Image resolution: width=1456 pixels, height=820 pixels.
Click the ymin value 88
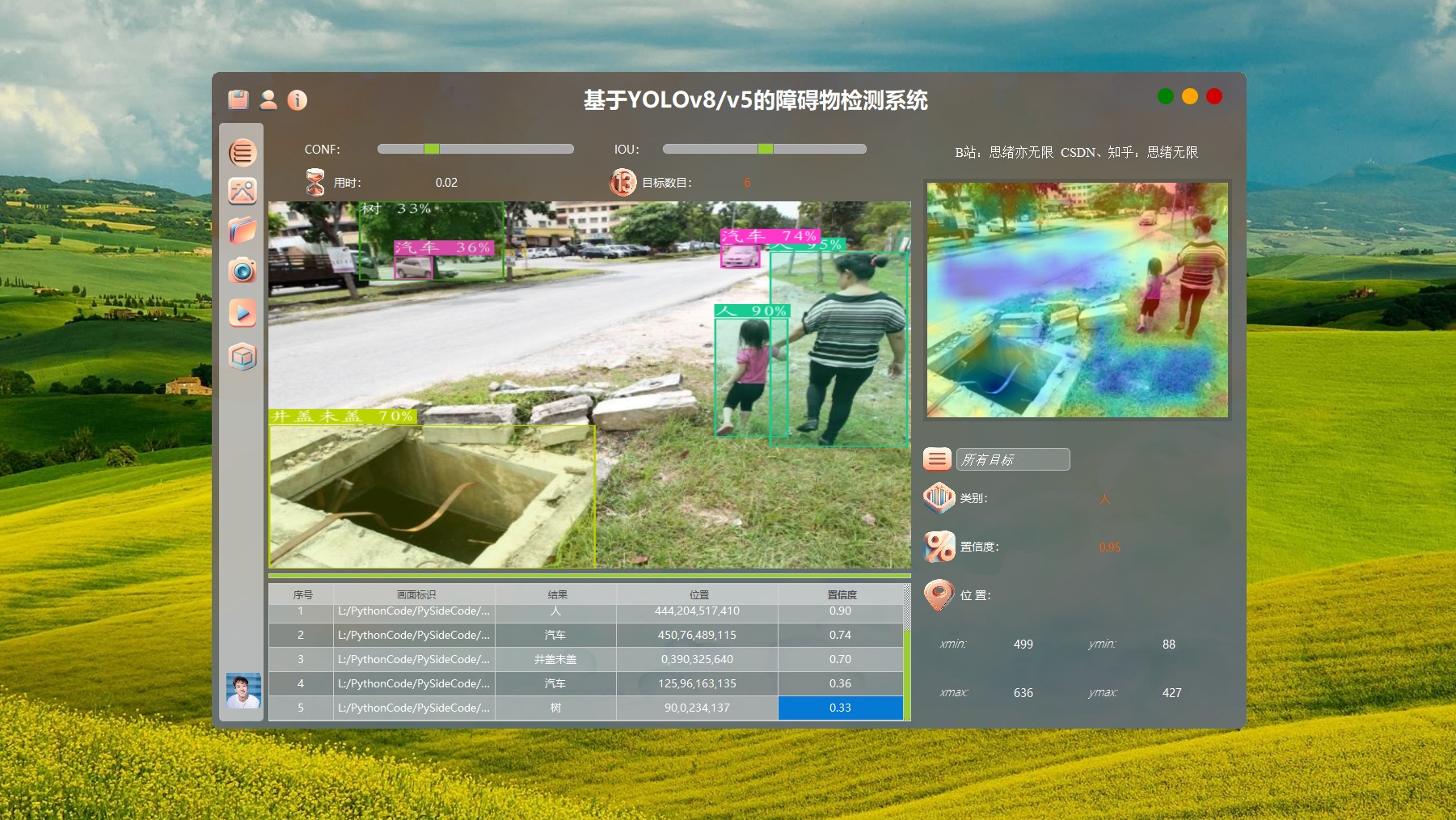point(1169,645)
